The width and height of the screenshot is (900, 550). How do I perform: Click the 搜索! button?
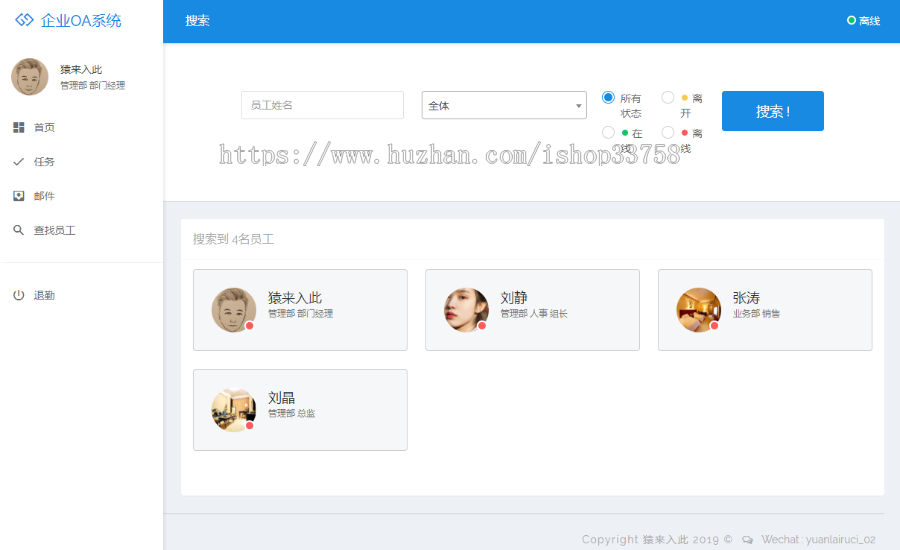point(773,111)
